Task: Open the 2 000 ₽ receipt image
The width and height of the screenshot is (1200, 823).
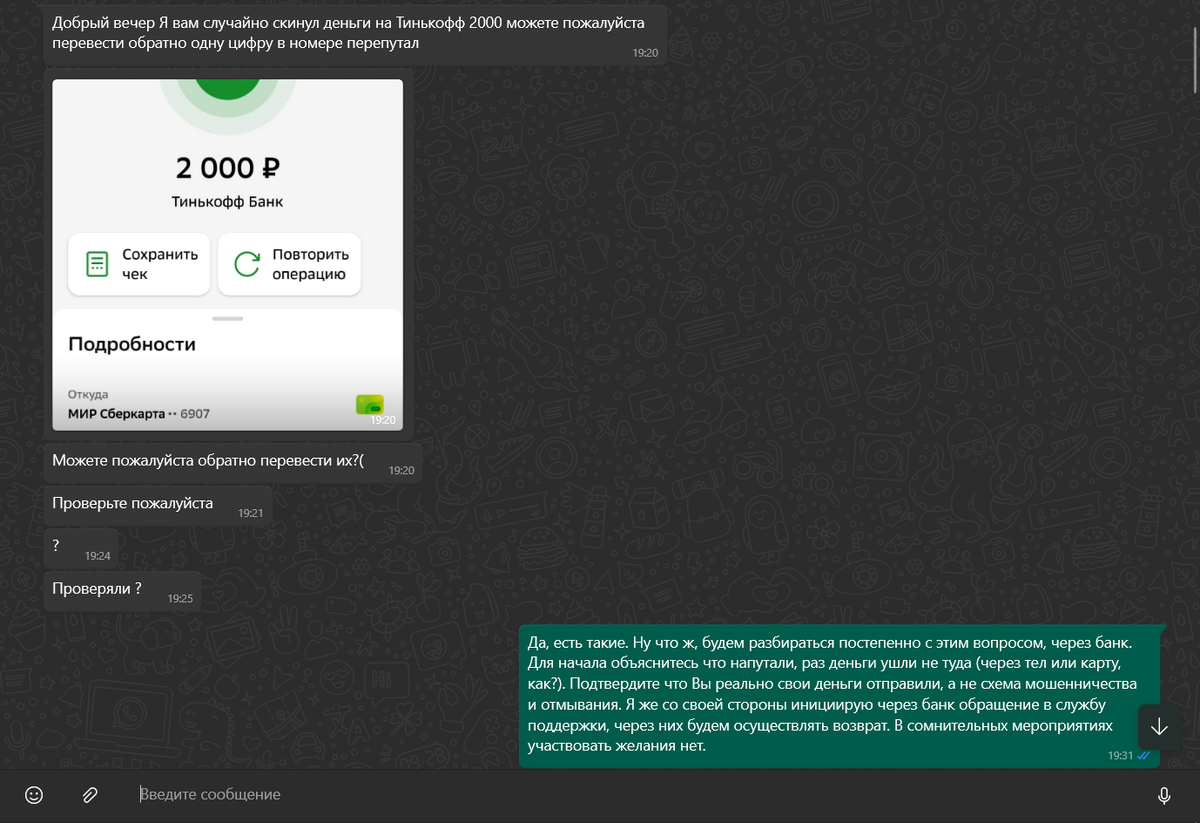Action: [227, 255]
